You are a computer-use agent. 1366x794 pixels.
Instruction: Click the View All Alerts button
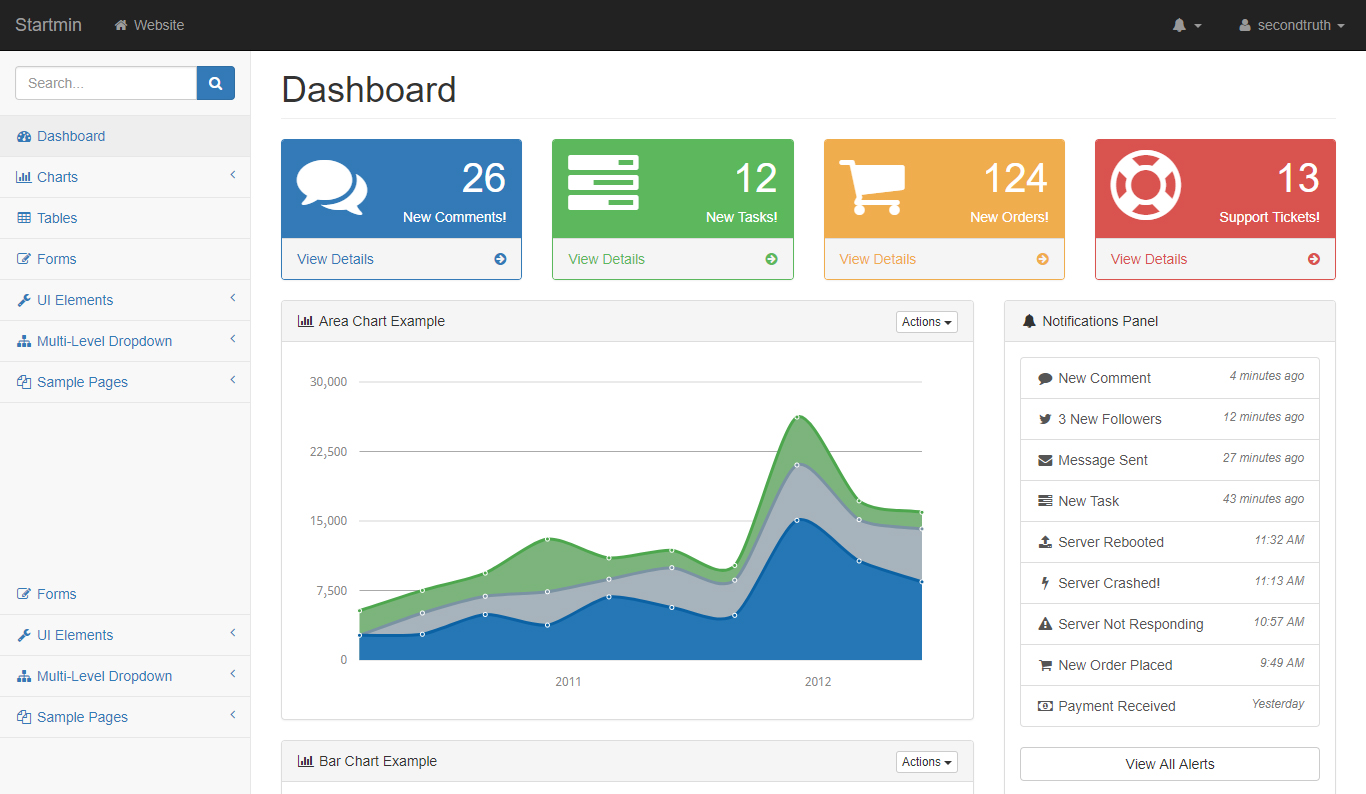(x=1170, y=764)
